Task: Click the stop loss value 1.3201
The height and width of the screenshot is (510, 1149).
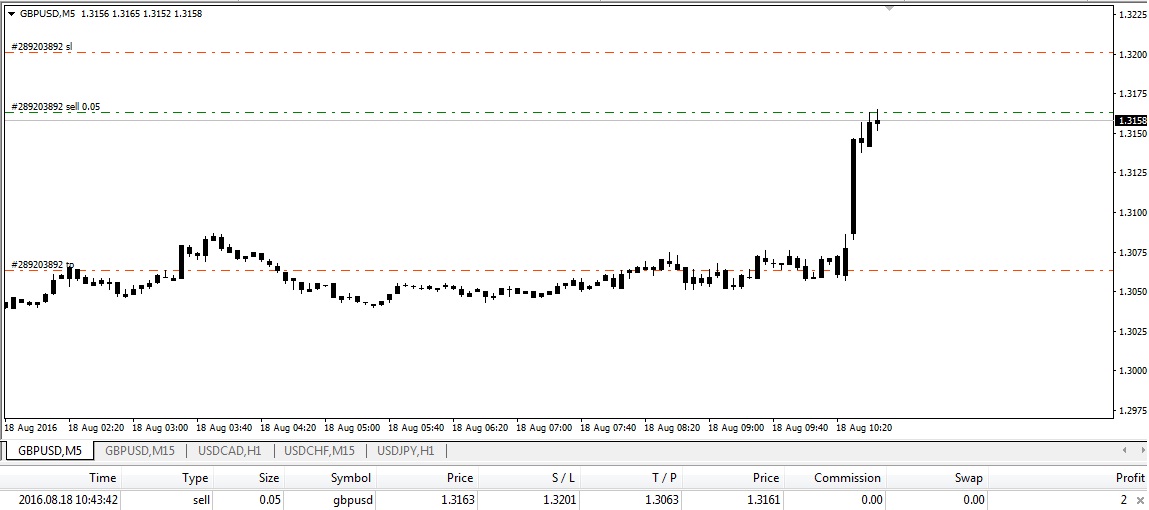Action: 559,500
